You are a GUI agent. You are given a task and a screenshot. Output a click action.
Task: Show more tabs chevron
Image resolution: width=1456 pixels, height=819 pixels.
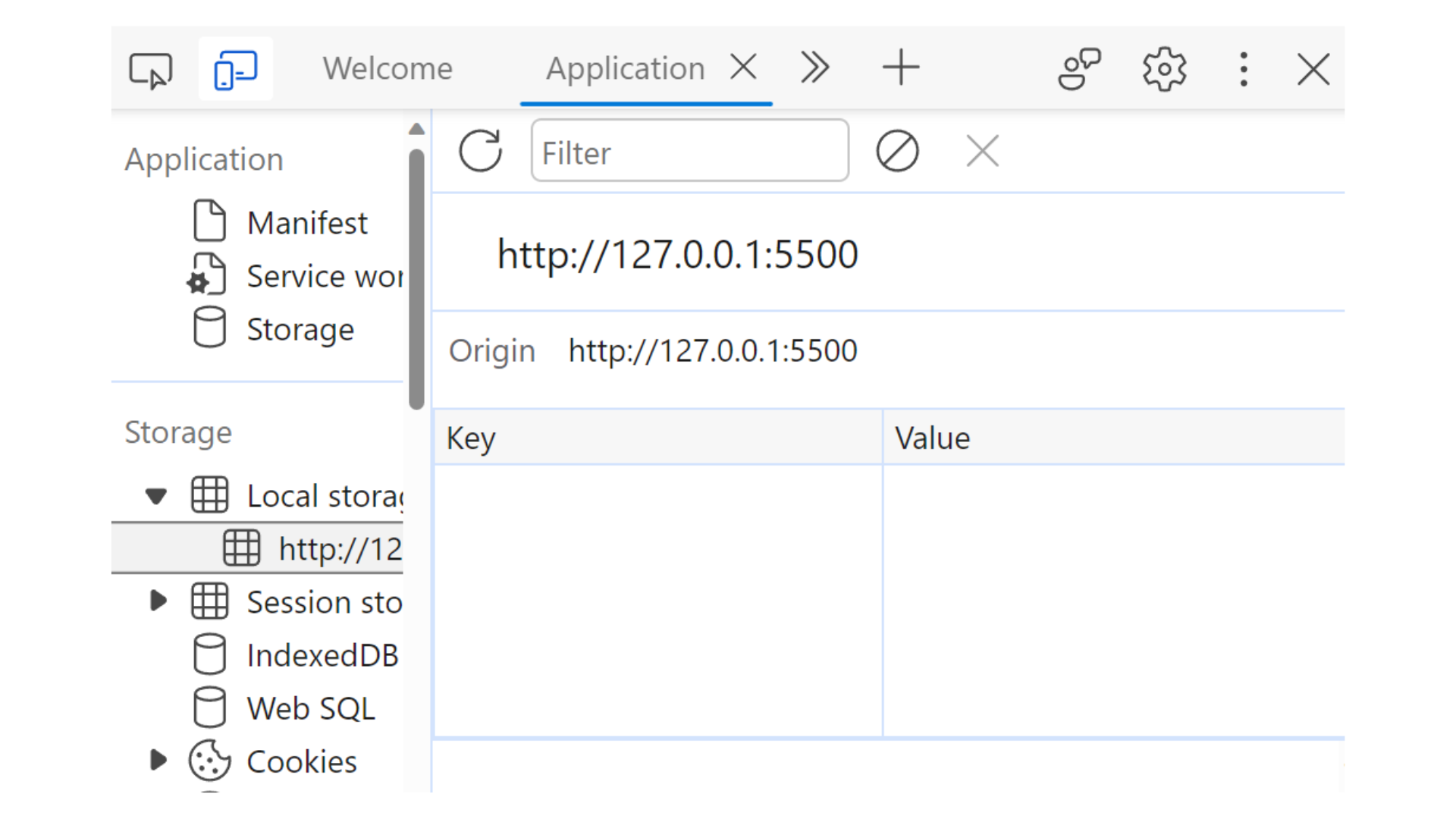[815, 68]
